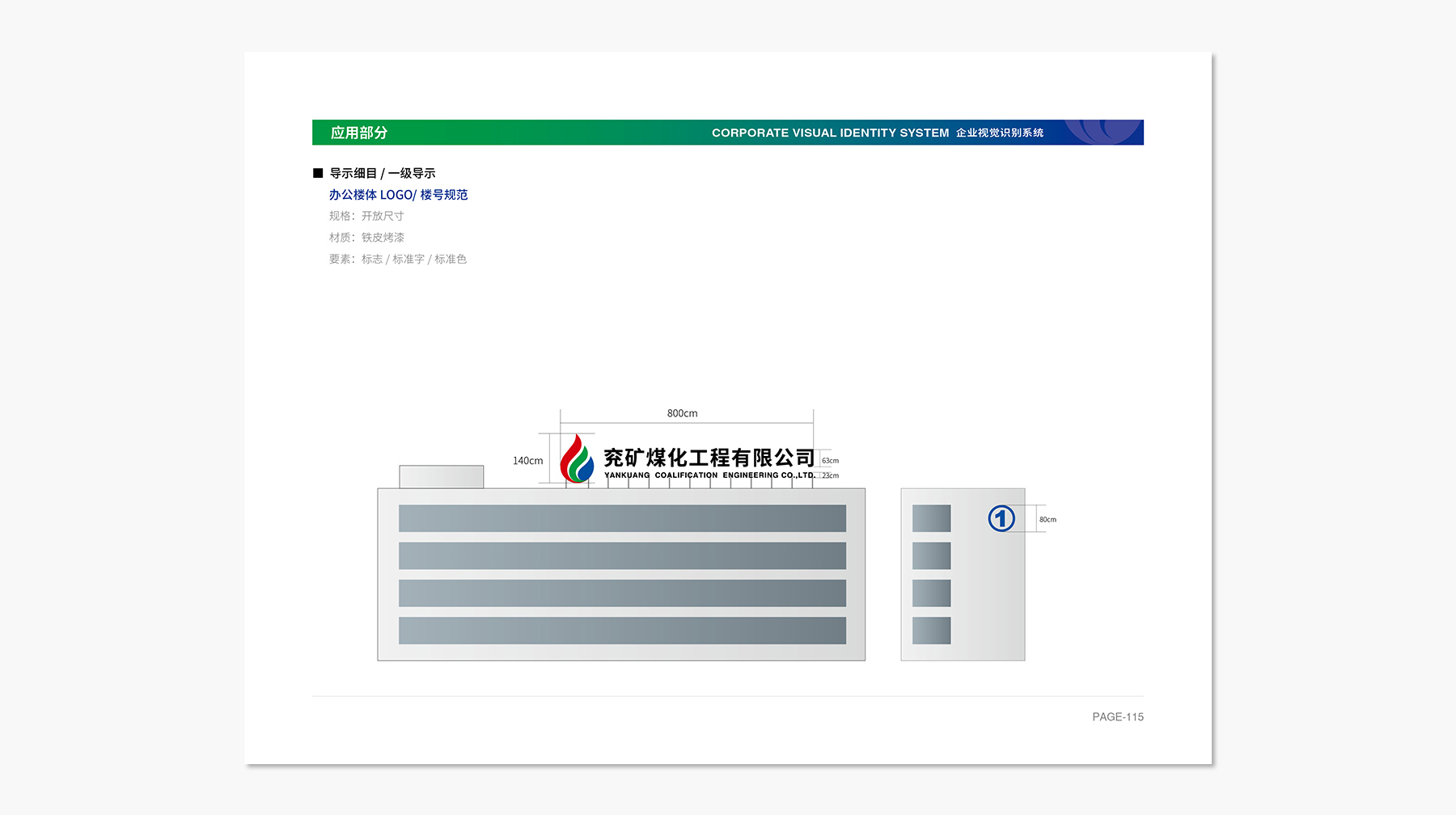The width and height of the screenshot is (1456, 815).
Task: Click the 兖矿煤化工程有限公司 sign lettering
Action: 709,458
